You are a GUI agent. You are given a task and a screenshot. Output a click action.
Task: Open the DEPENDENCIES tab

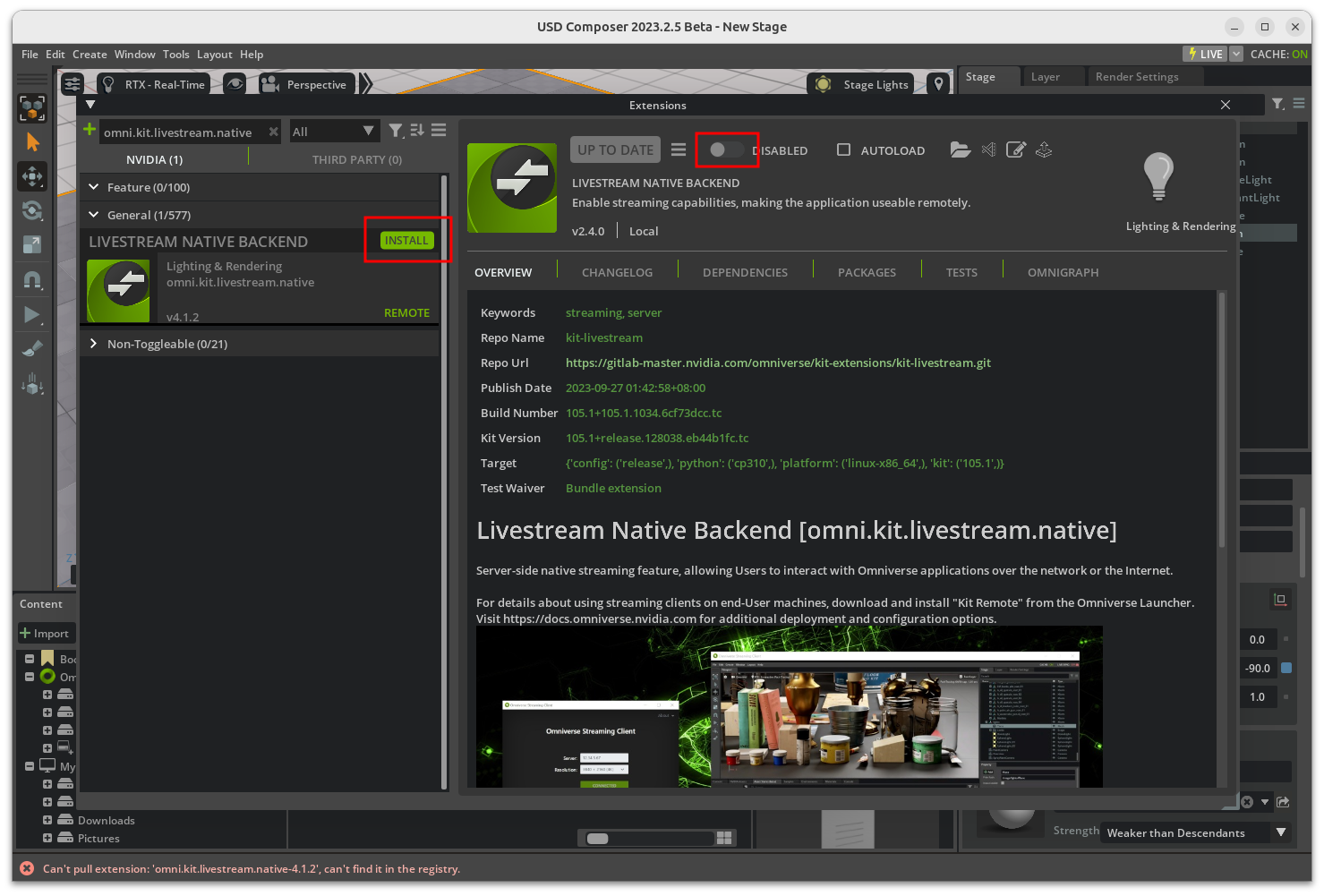pos(745,272)
